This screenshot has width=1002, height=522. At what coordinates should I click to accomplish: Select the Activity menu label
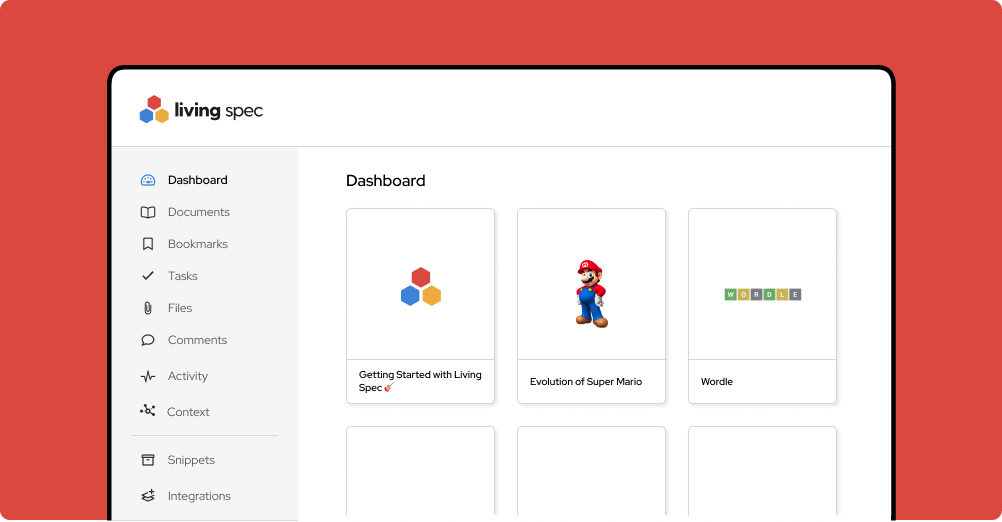[x=188, y=376]
